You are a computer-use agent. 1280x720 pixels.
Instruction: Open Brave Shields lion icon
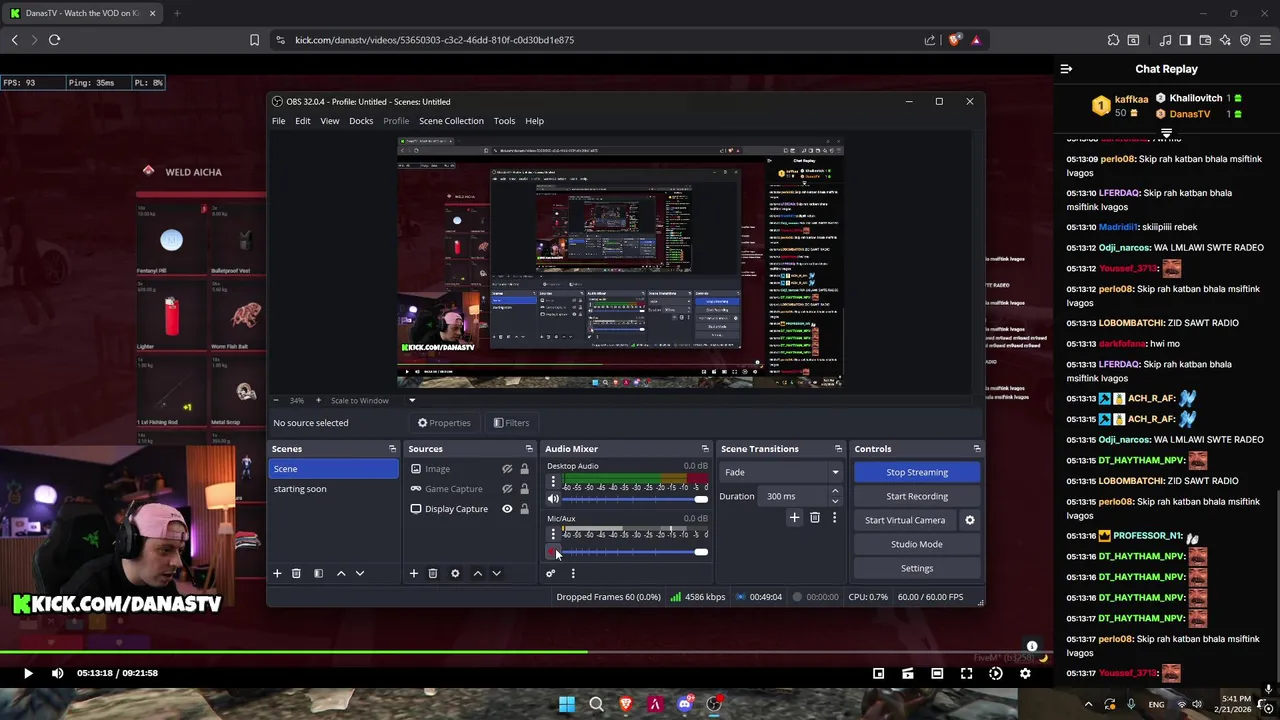(x=955, y=40)
